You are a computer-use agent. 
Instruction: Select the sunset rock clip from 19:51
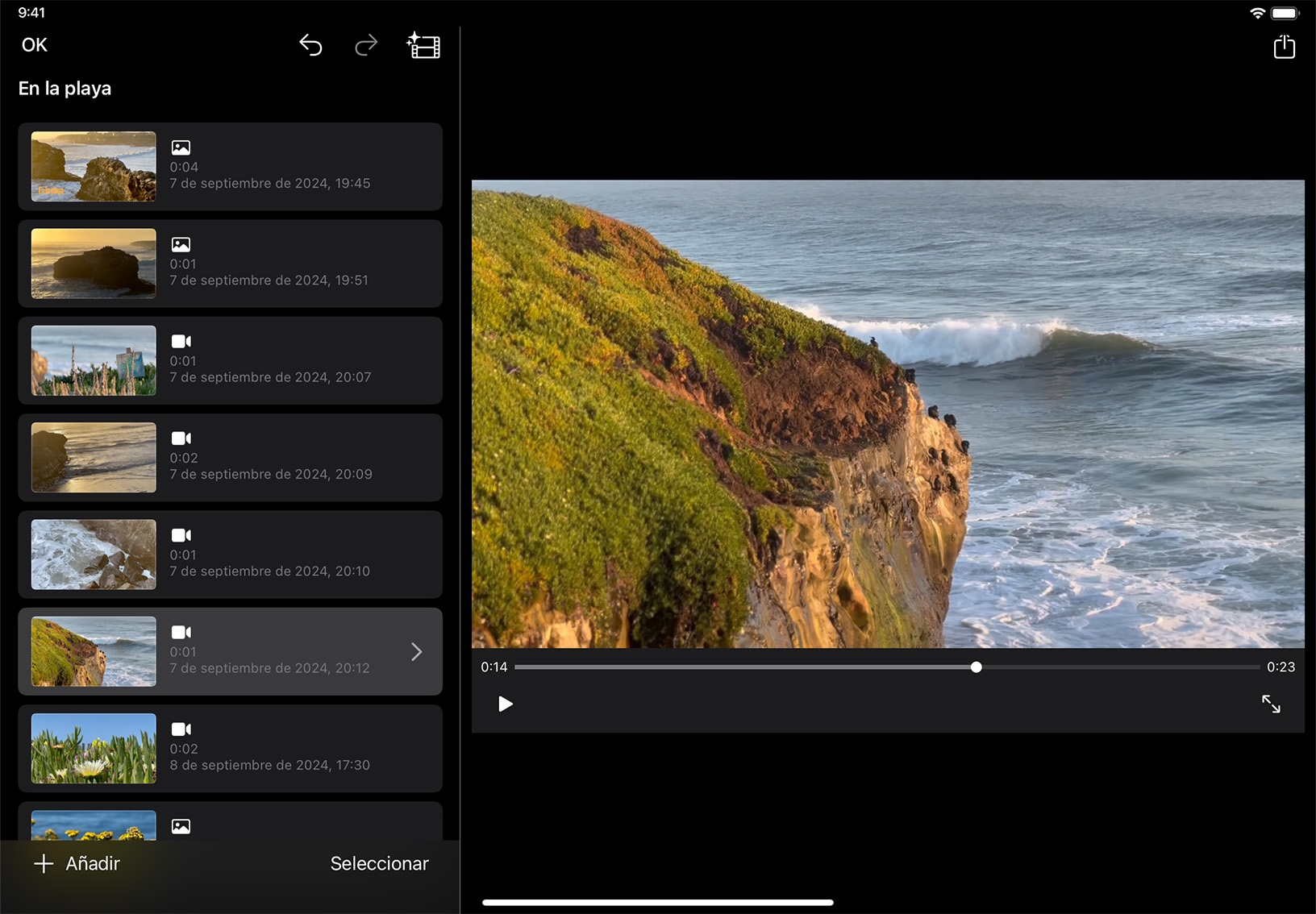pyautogui.click(x=230, y=264)
